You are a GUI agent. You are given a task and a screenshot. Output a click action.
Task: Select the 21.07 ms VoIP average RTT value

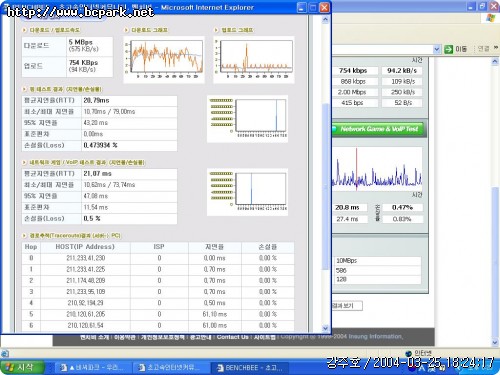coord(97,174)
